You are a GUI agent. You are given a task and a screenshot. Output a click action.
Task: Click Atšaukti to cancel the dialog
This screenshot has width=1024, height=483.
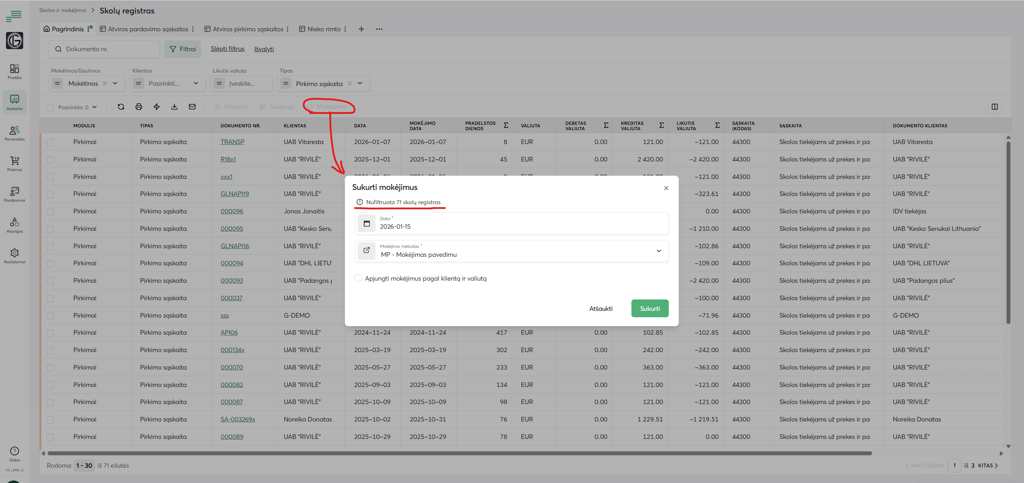(600, 308)
